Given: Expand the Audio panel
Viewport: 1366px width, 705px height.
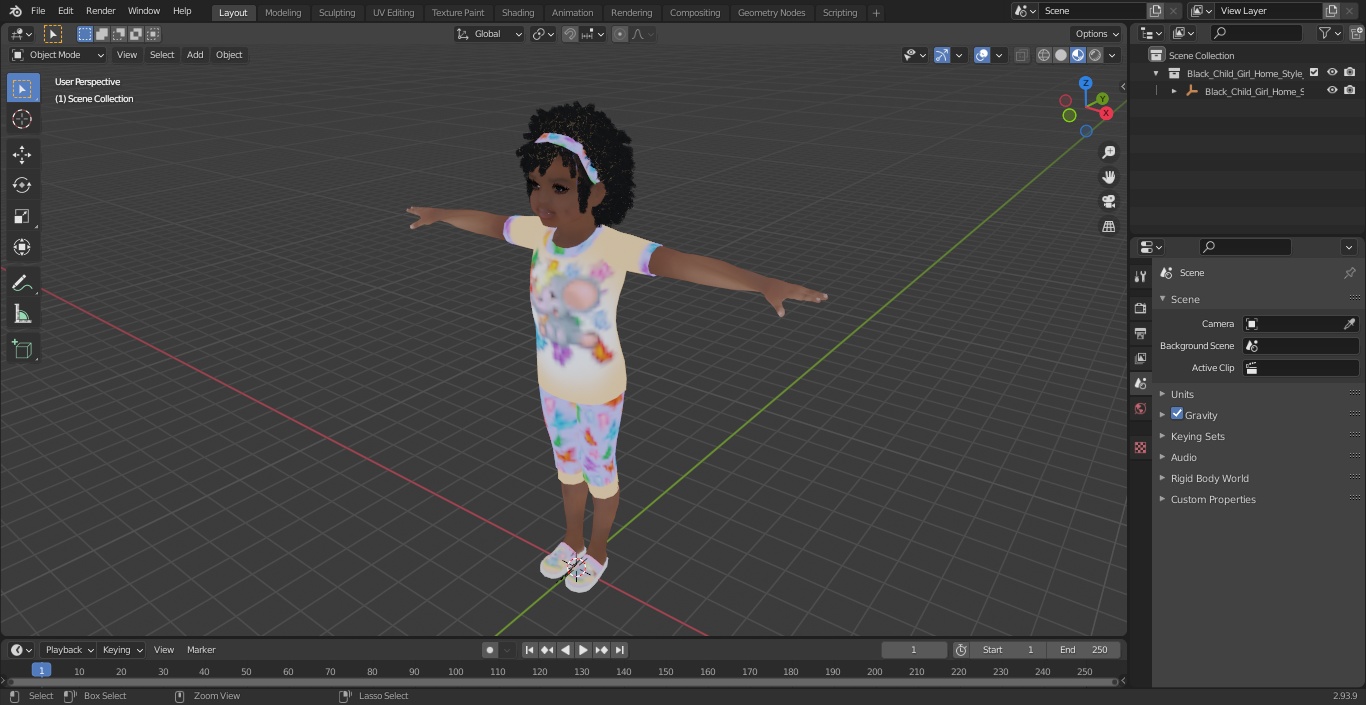Looking at the screenshot, I should click(x=1184, y=457).
